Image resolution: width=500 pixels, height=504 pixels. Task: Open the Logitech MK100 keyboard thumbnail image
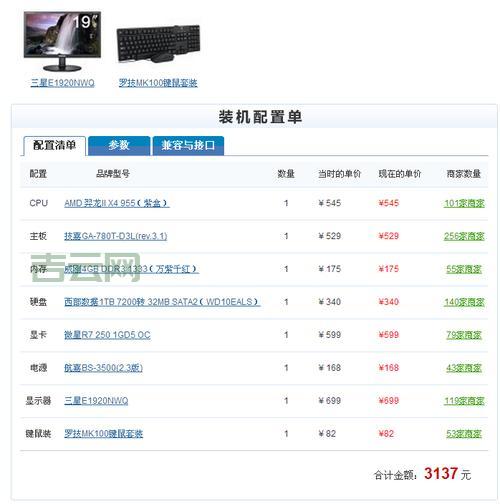pos(158,44)
